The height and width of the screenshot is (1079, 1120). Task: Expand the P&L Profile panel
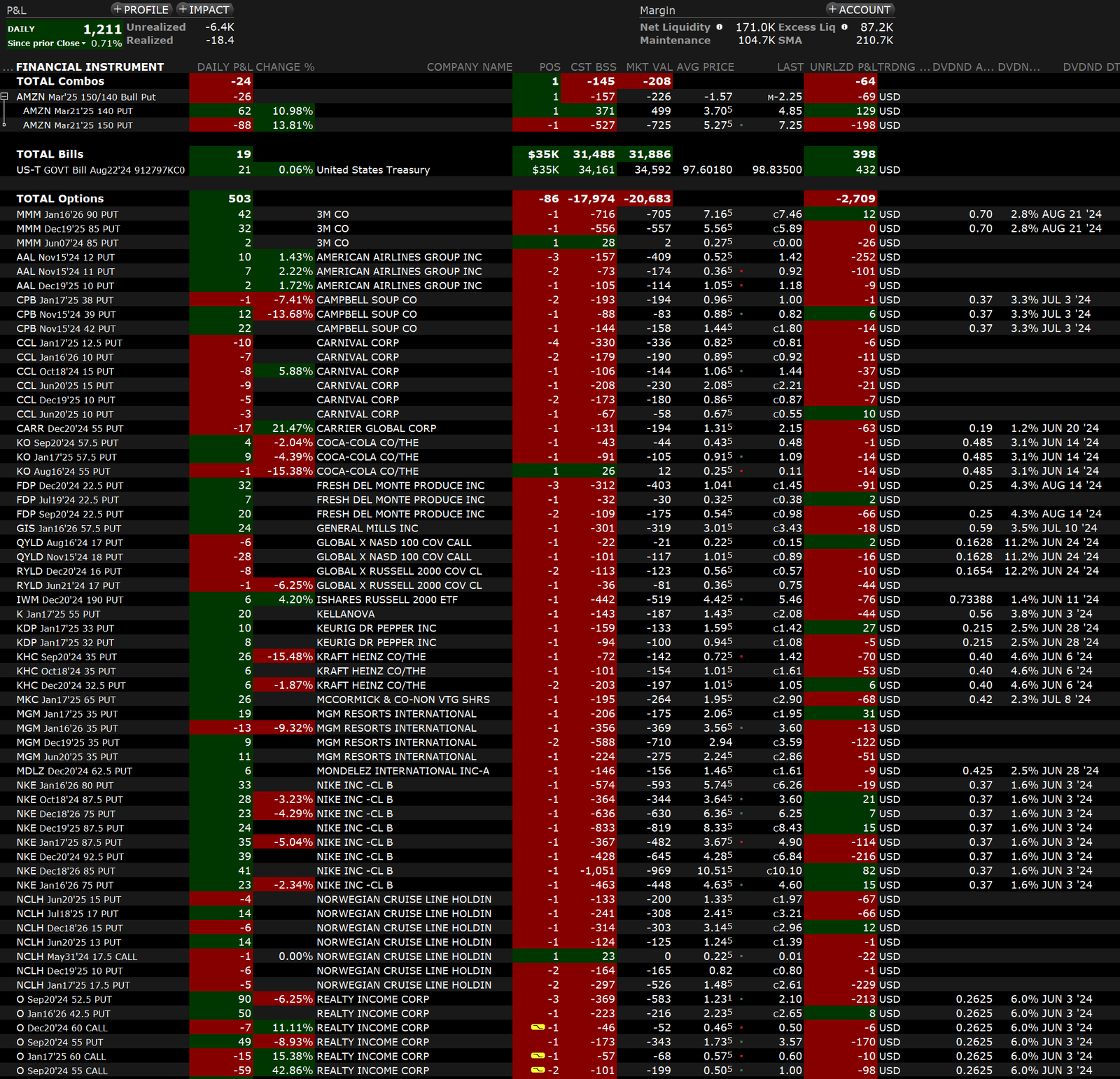(141, 10)
